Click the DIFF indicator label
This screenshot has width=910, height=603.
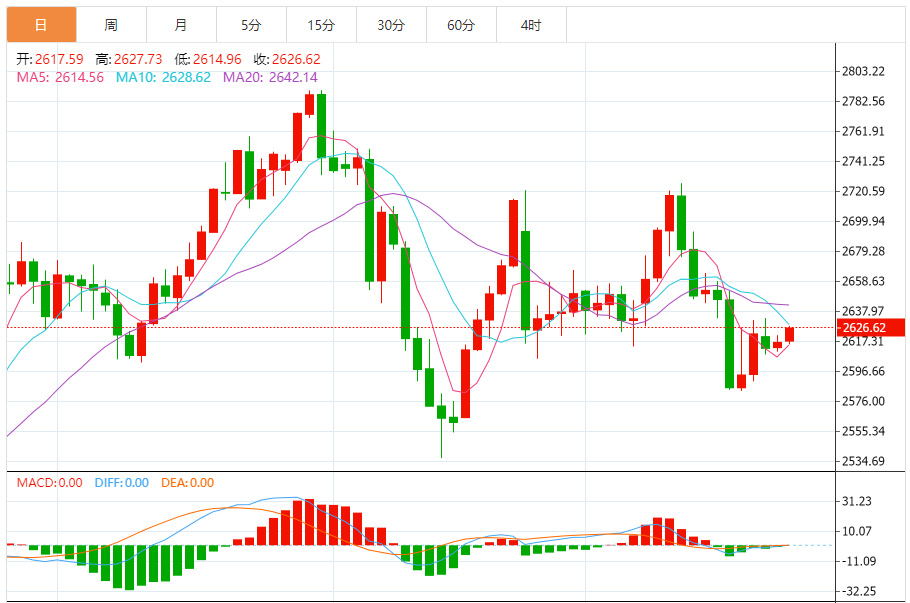[x=122, y=483]
